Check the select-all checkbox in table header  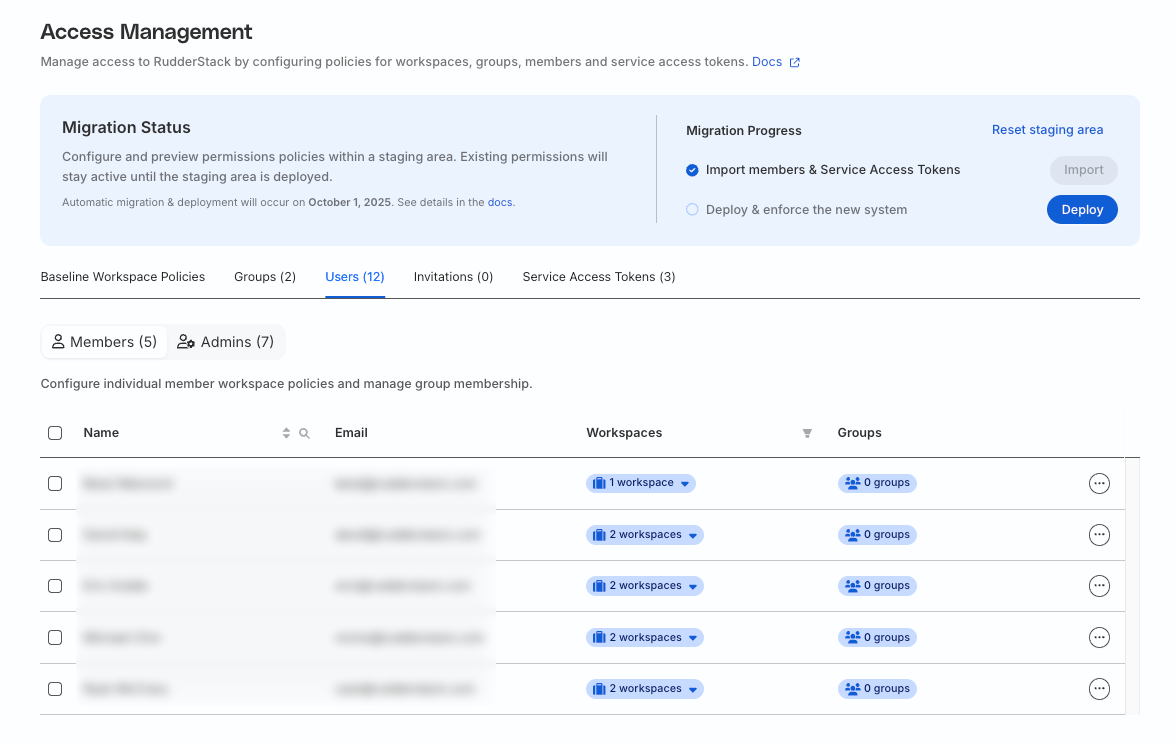[55, 432]
